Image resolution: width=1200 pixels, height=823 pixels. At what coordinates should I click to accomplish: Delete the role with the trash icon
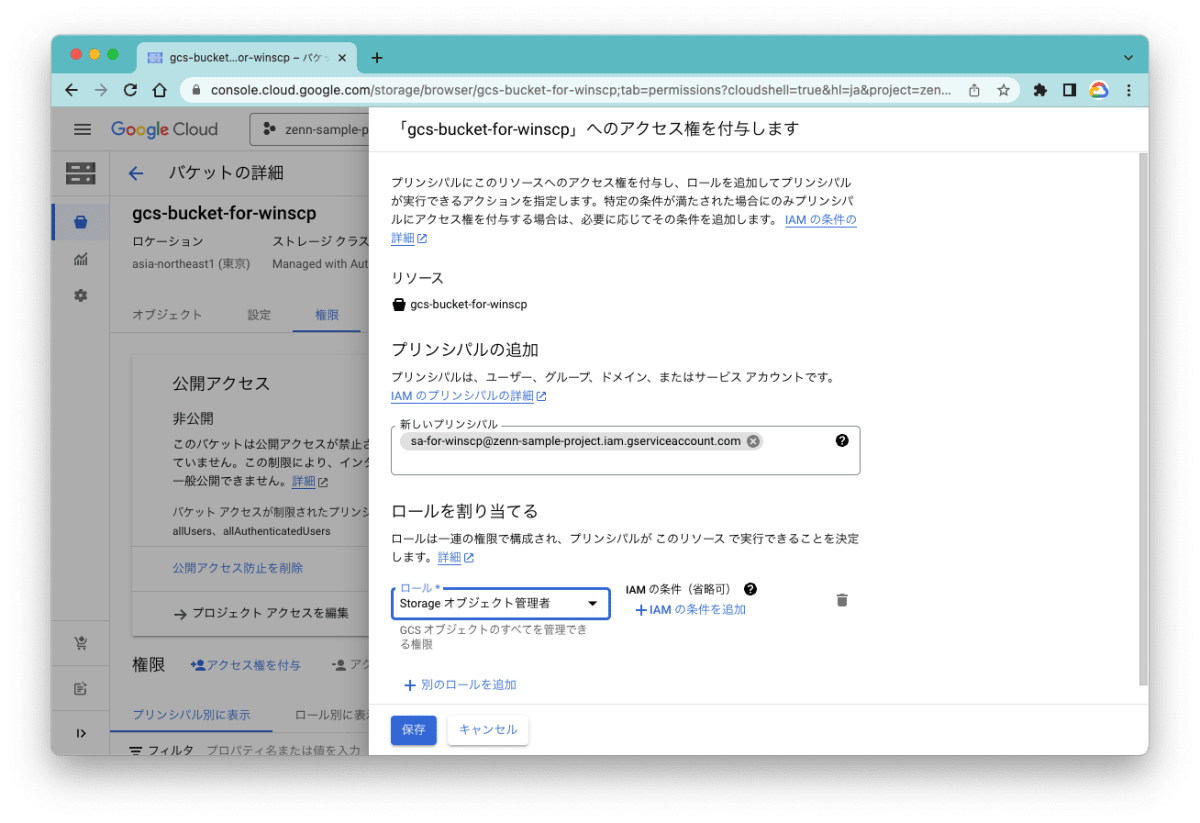pyautogui.click(x=842, y=600)
